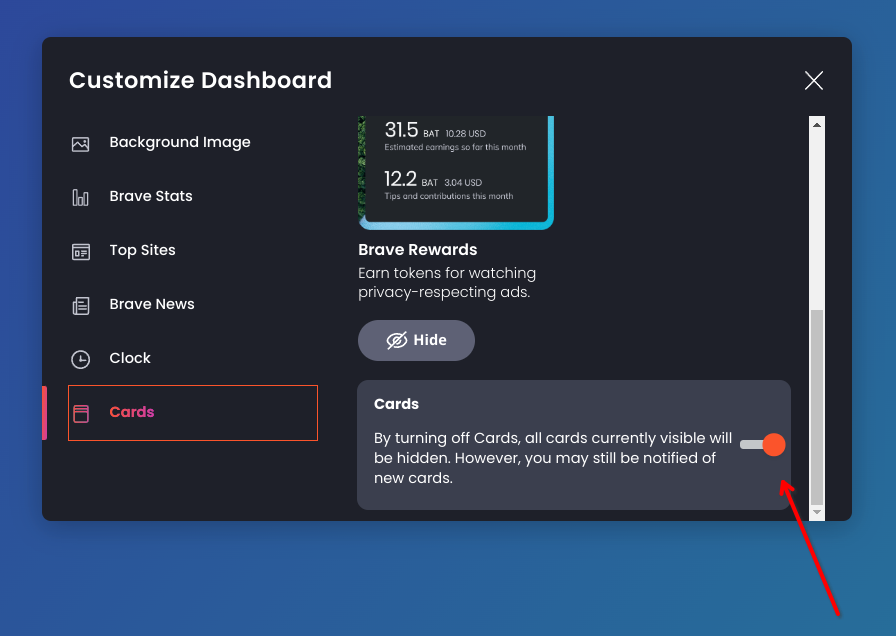Click the scrollbar down arrow

point(817,512)
